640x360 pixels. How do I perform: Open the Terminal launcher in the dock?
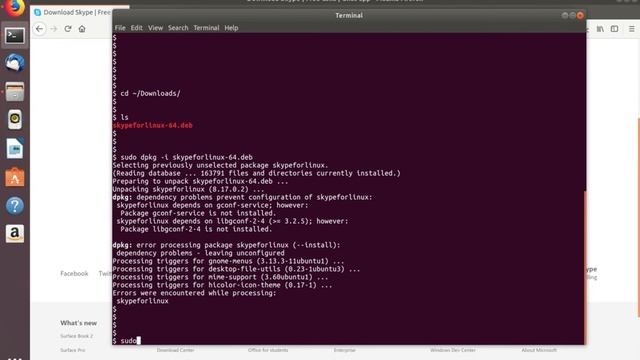pos(15,36)
